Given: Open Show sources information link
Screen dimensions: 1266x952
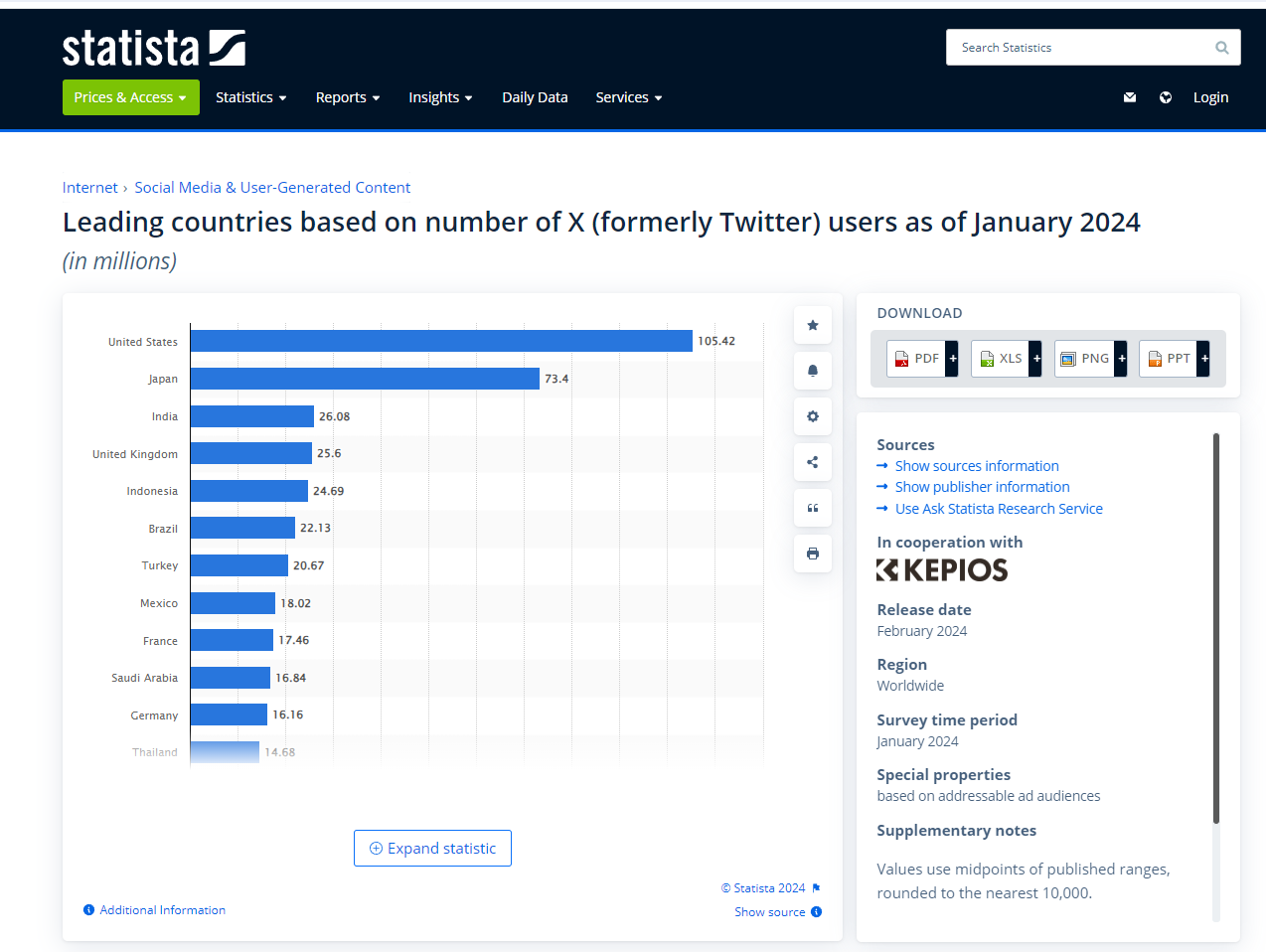Looking at the screenshot, I should (977, 466).
